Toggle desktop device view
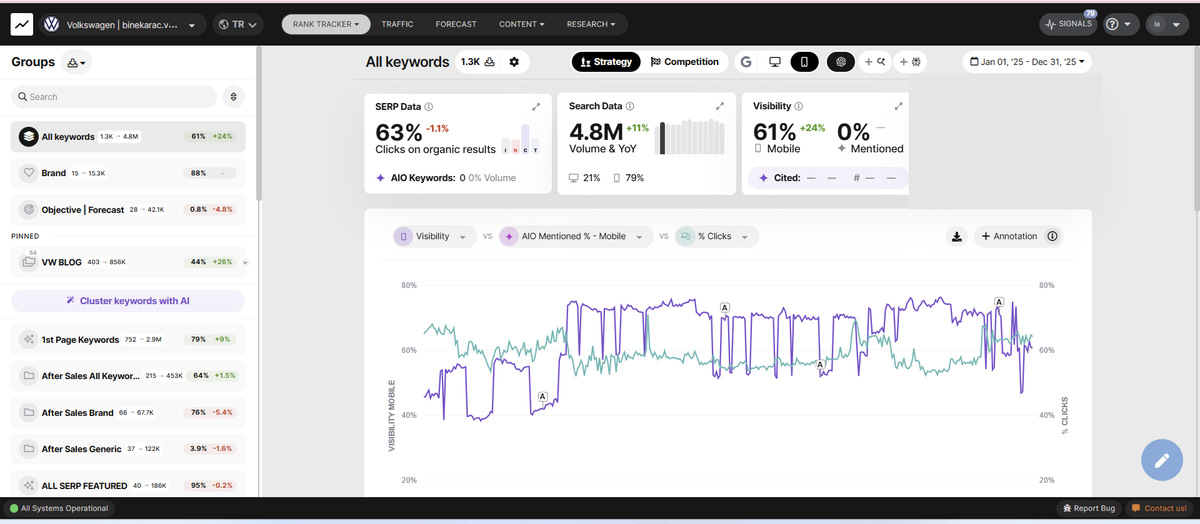The height and width of the screenshot is (524, 1200). pos(774,62)
